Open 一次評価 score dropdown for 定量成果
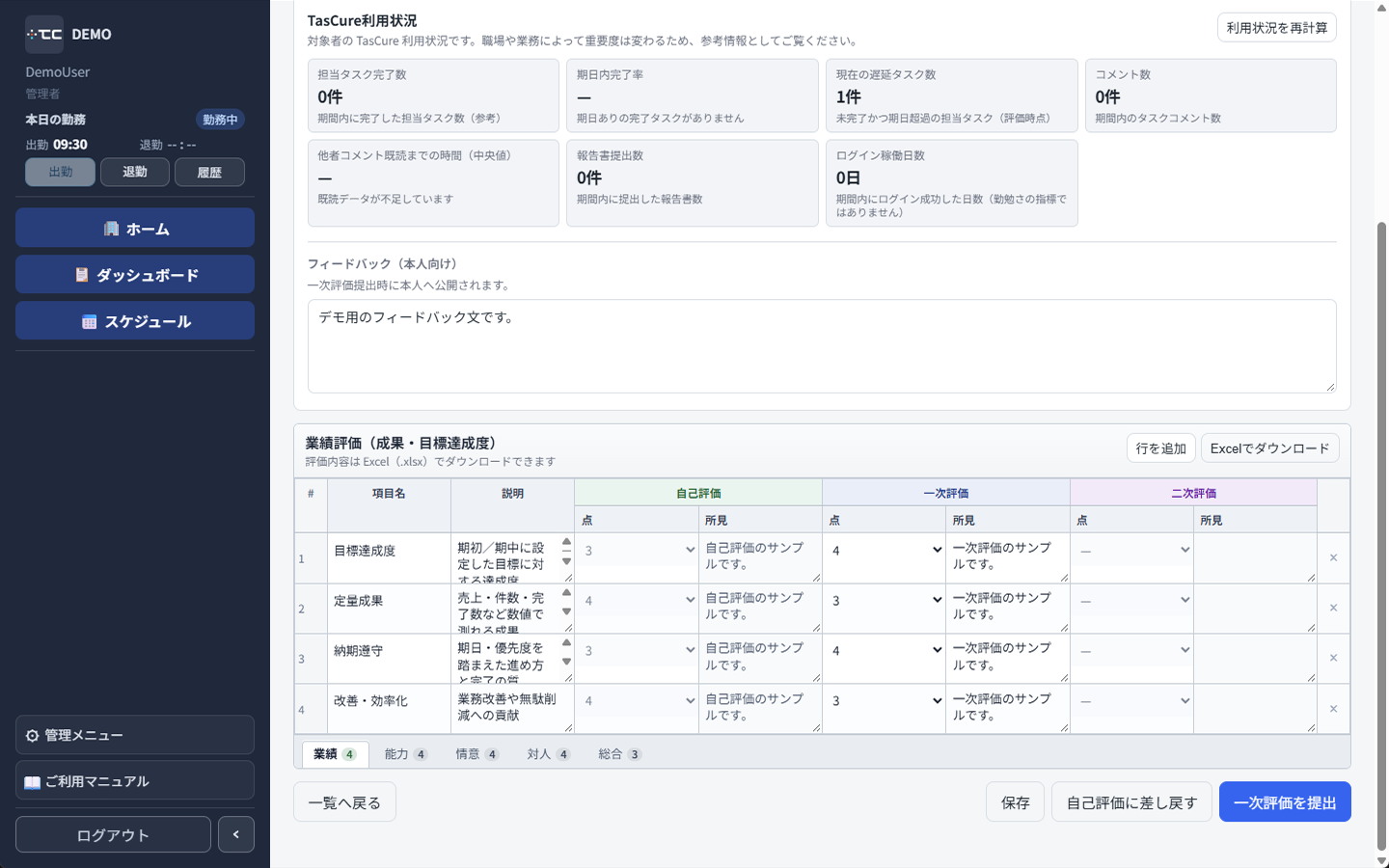1389x868 pixels. coord(885,600)
